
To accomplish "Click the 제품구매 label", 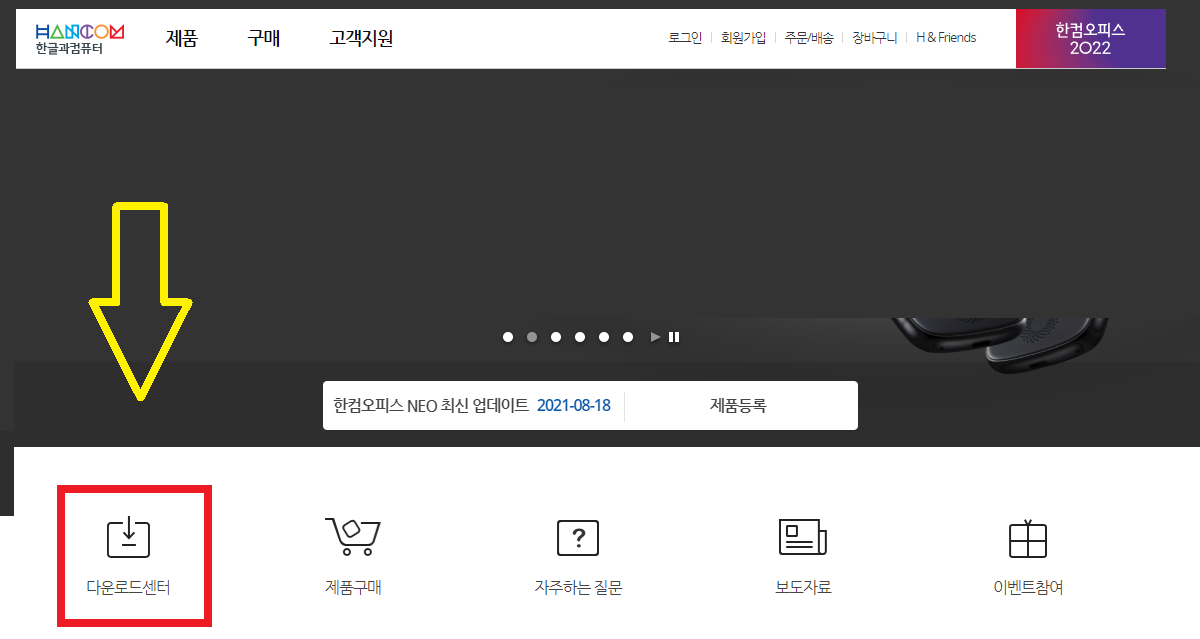I will click(x=353, y=588).
